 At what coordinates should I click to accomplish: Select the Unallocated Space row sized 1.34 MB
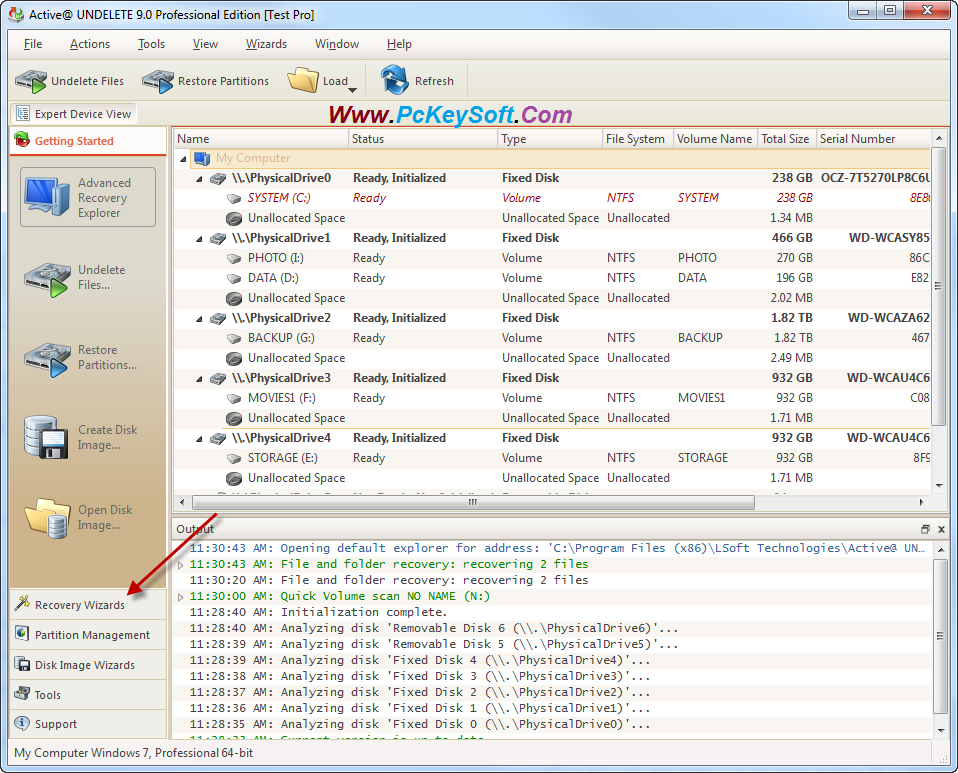coord(552,218)
